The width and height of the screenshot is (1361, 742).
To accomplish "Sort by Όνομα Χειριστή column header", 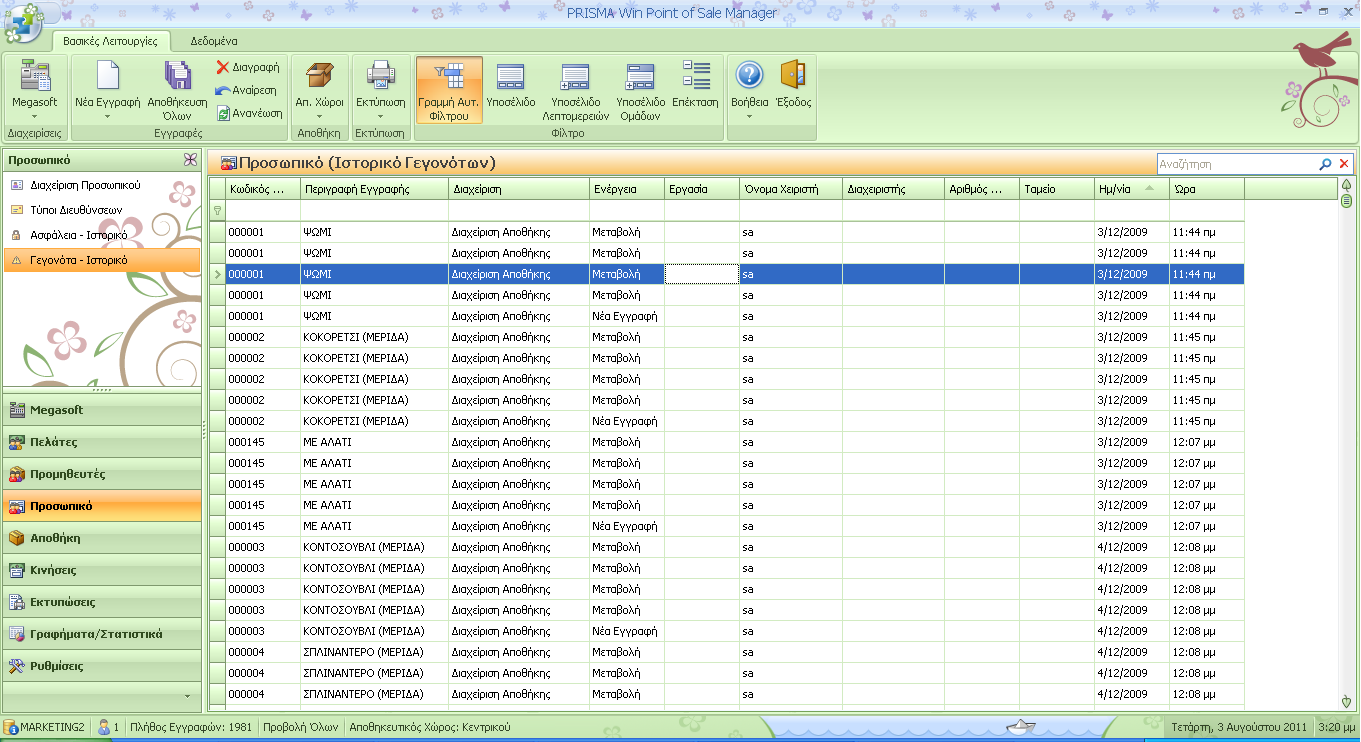I will point(790,188).
